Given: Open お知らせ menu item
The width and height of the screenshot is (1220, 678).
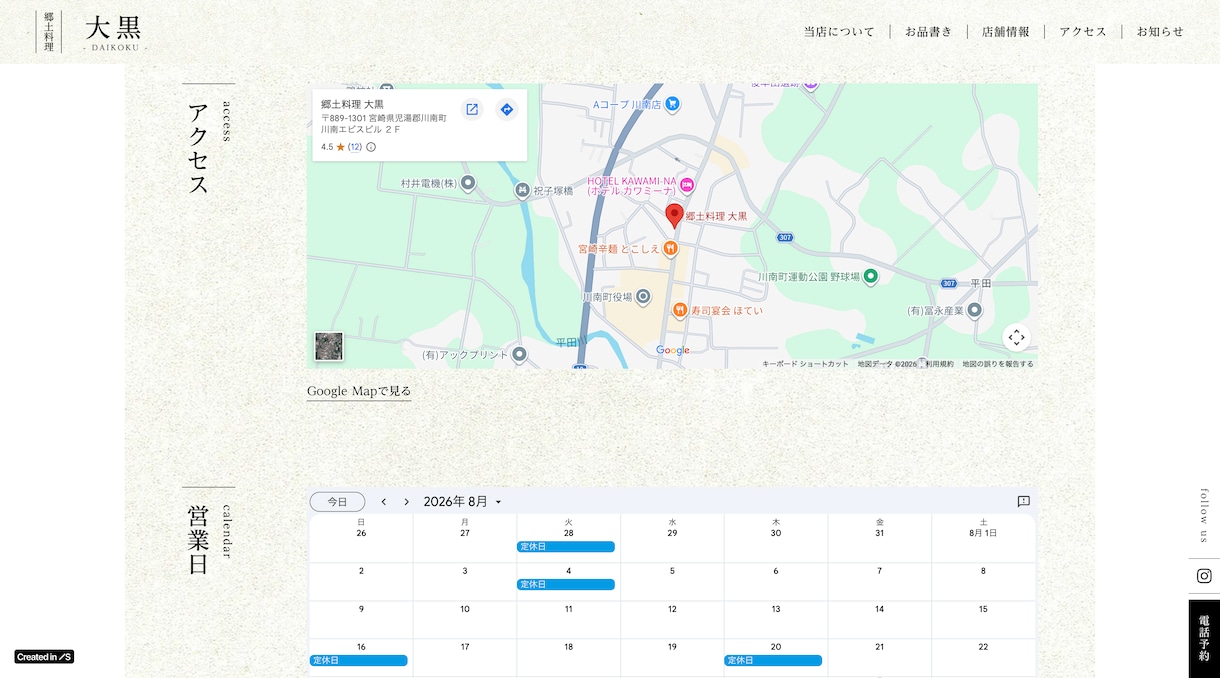Looking at the screenshot, I should (x=1160, y=32).
